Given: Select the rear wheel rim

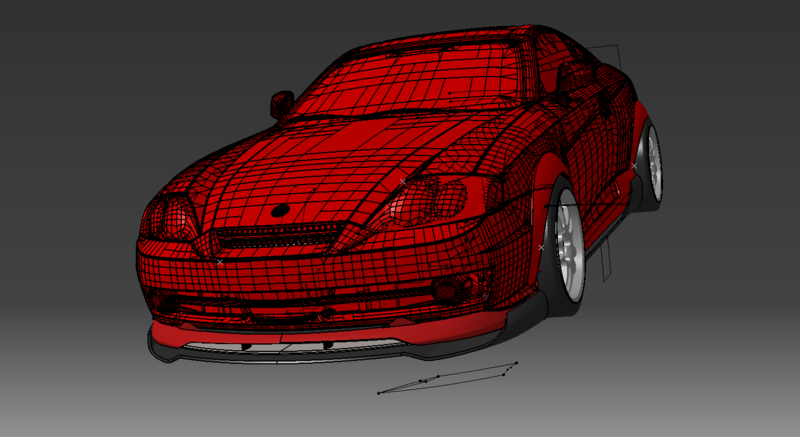Looking at the screenshot, I should point(654,163).
